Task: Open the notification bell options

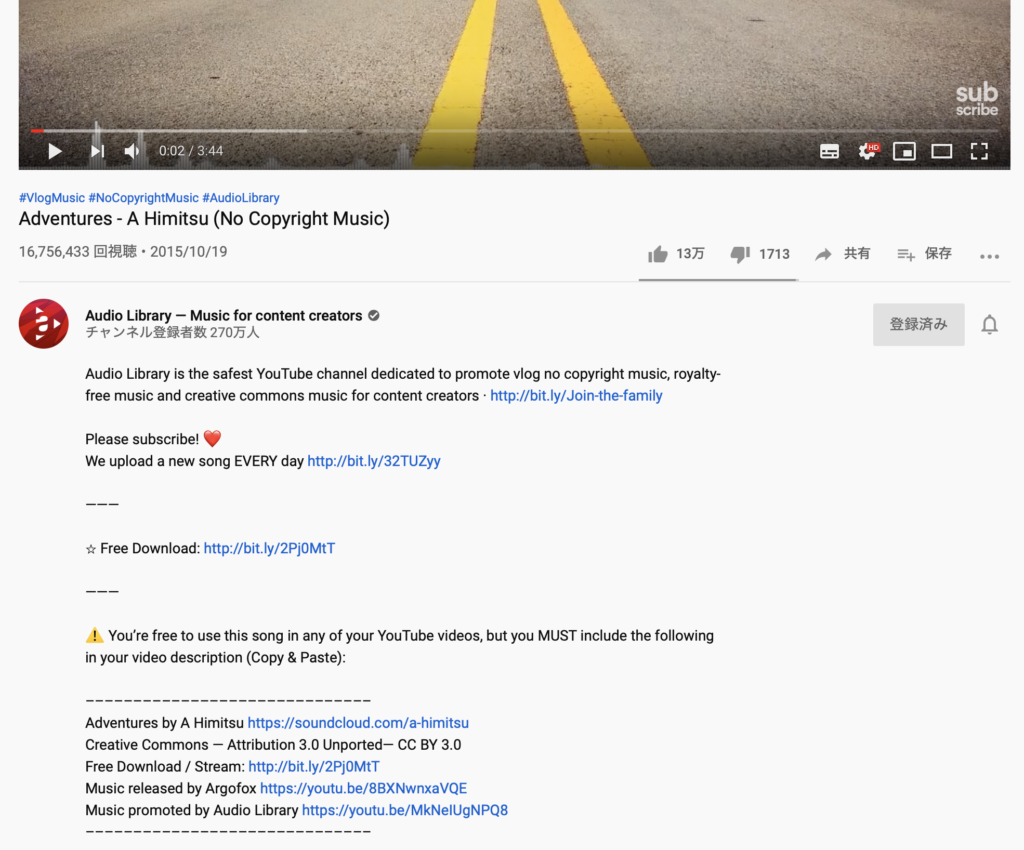Action: pos(989,325)
